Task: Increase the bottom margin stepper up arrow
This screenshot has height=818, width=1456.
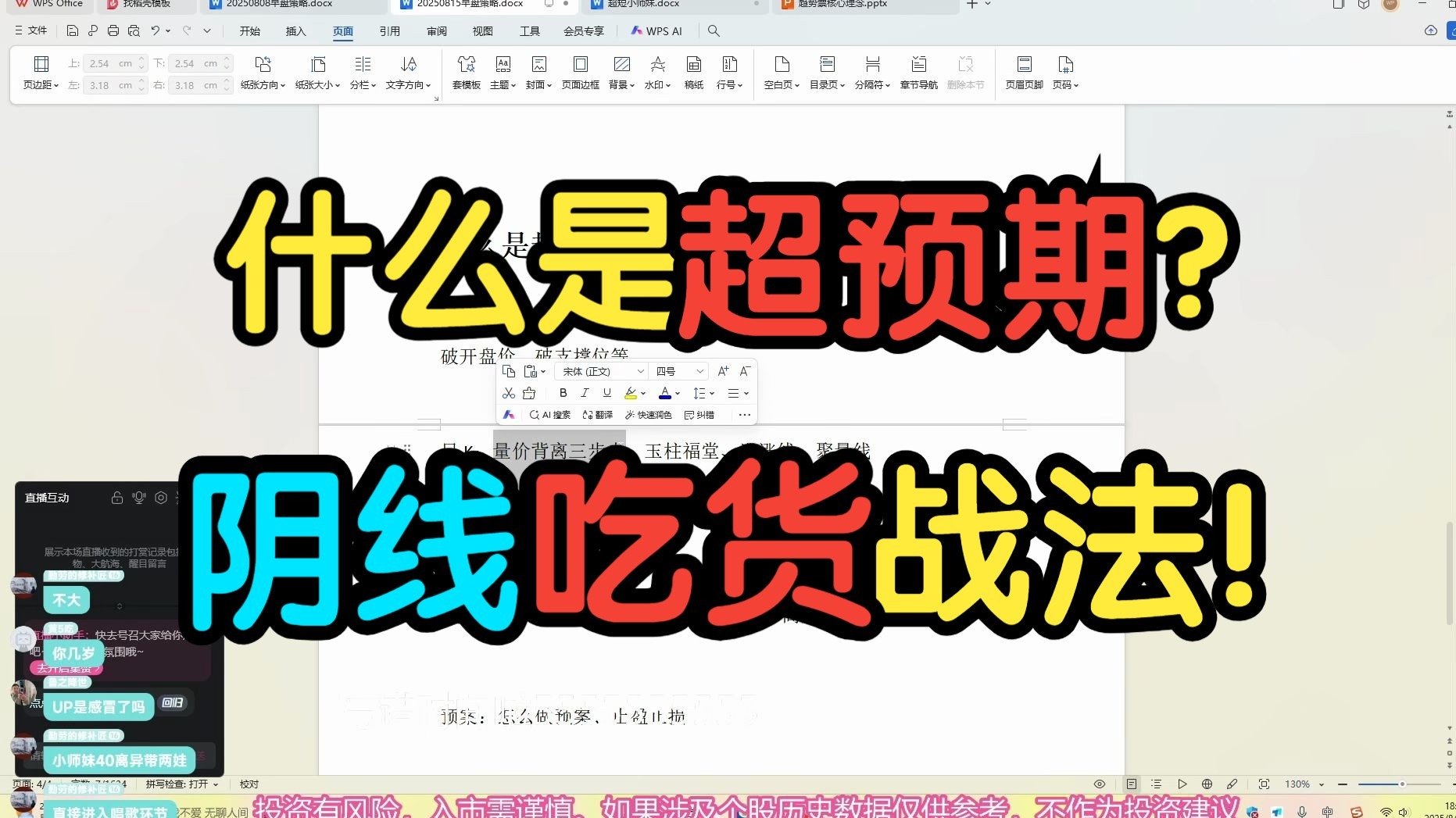Action: coord(227,59)
